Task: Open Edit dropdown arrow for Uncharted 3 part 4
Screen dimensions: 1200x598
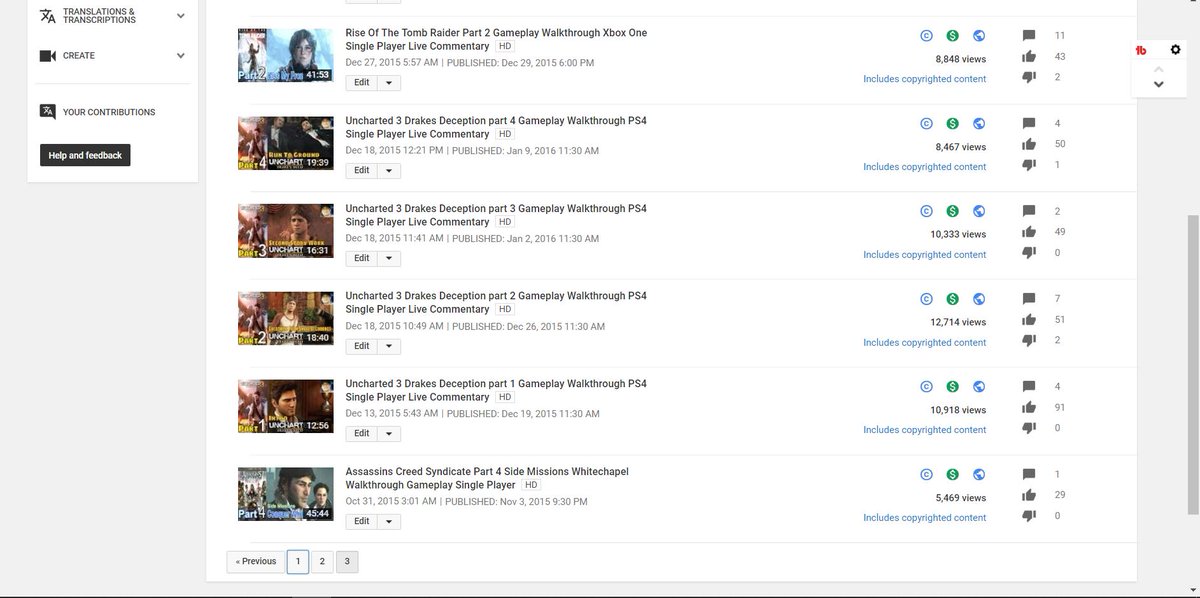Action: click(x=389, y=171)
